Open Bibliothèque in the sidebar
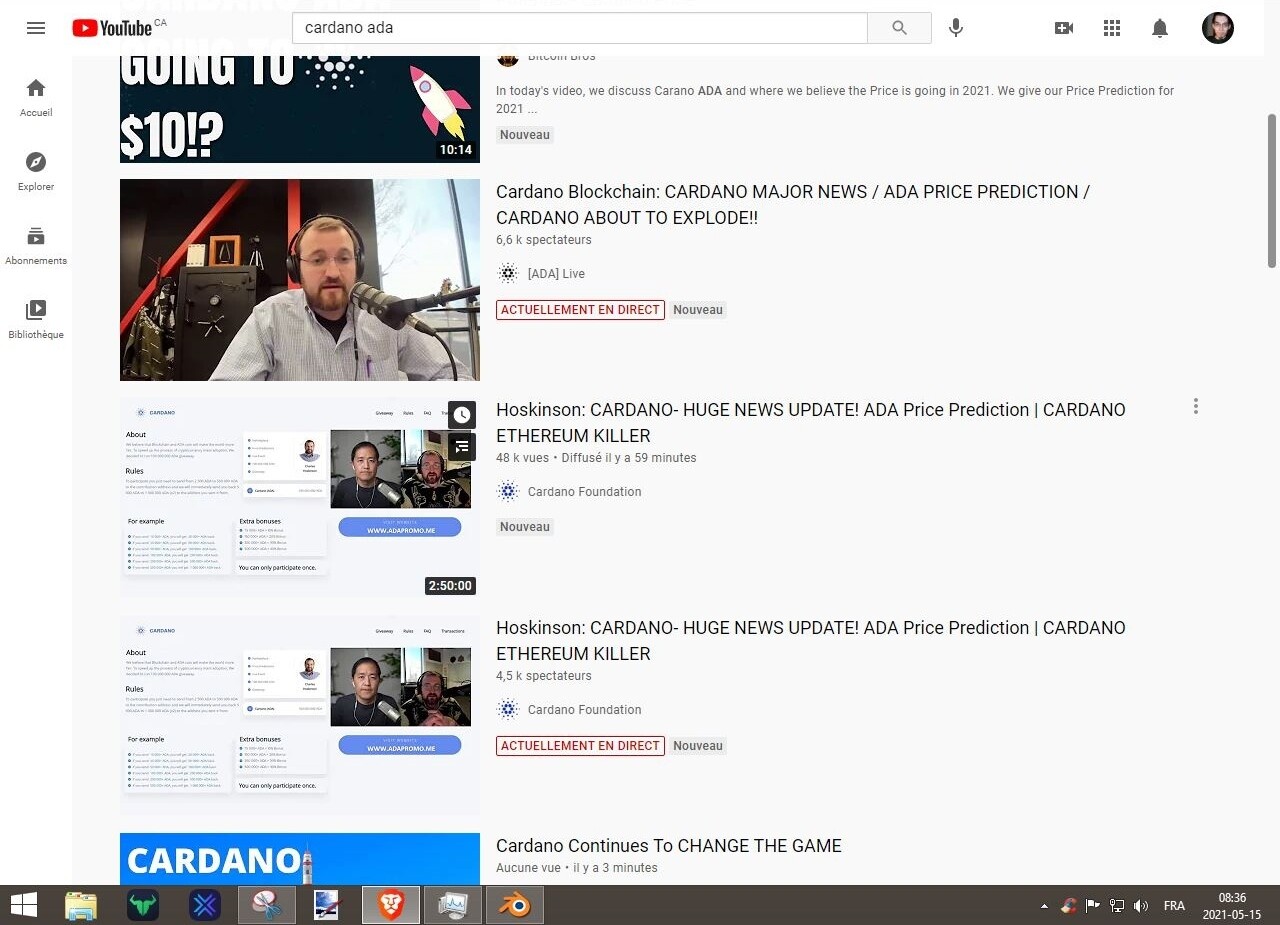Screen dimensions: 1280x925 (x=36, y=320)
